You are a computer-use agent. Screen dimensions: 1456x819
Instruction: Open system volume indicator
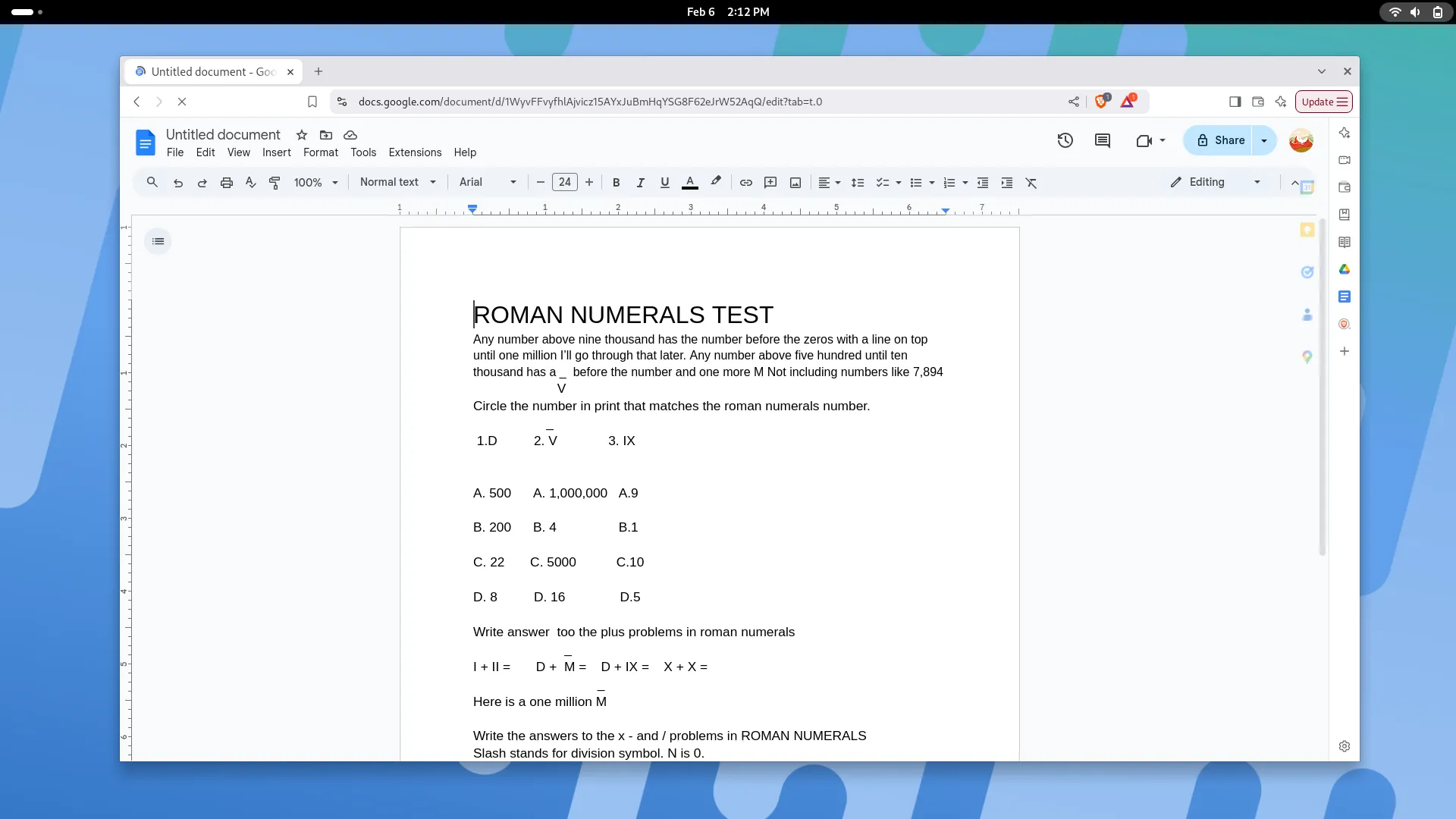pyautogui.click(x=1415, y=12)
